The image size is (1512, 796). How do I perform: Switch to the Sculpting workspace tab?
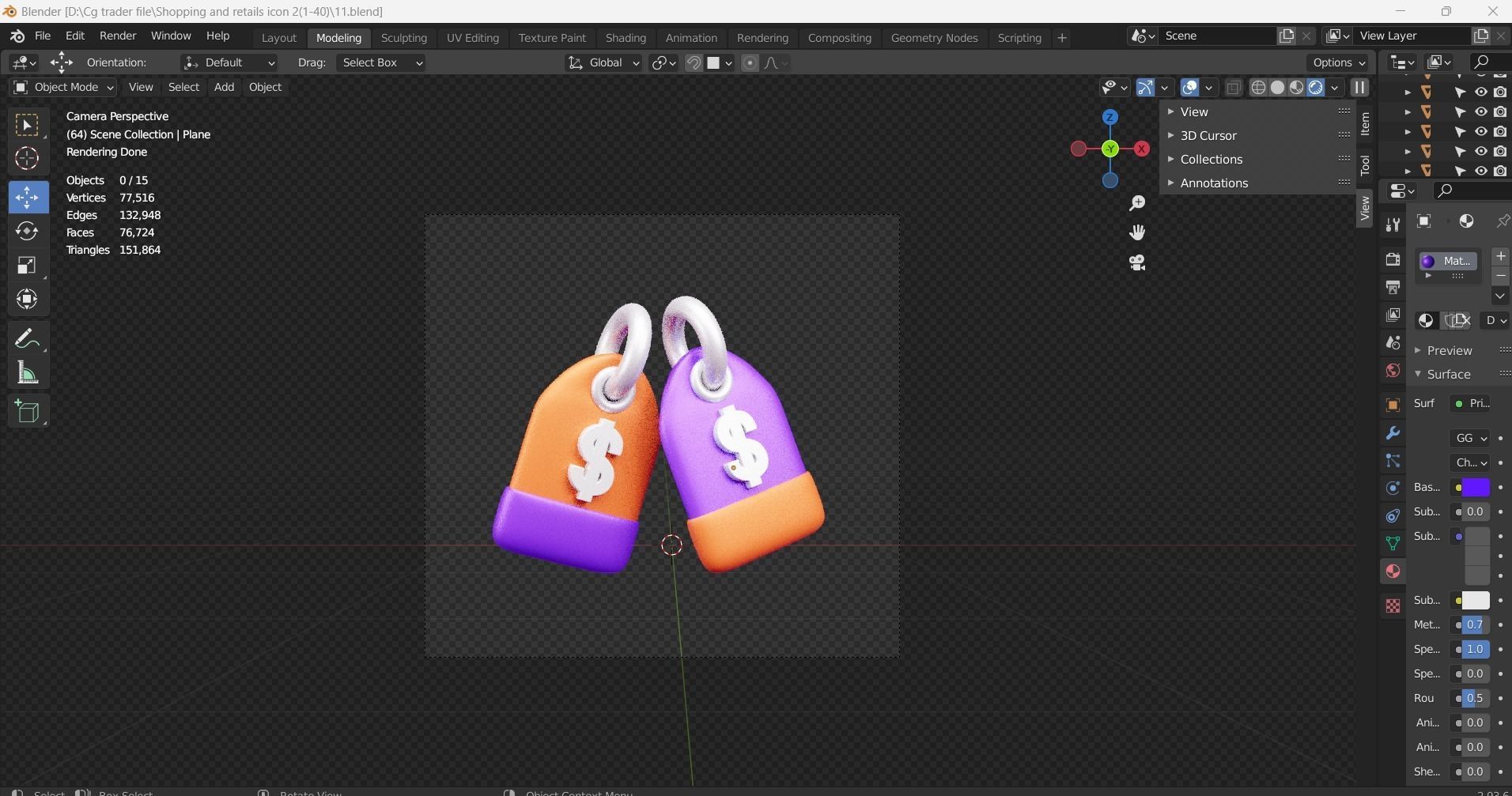click(x=403, y=38)
